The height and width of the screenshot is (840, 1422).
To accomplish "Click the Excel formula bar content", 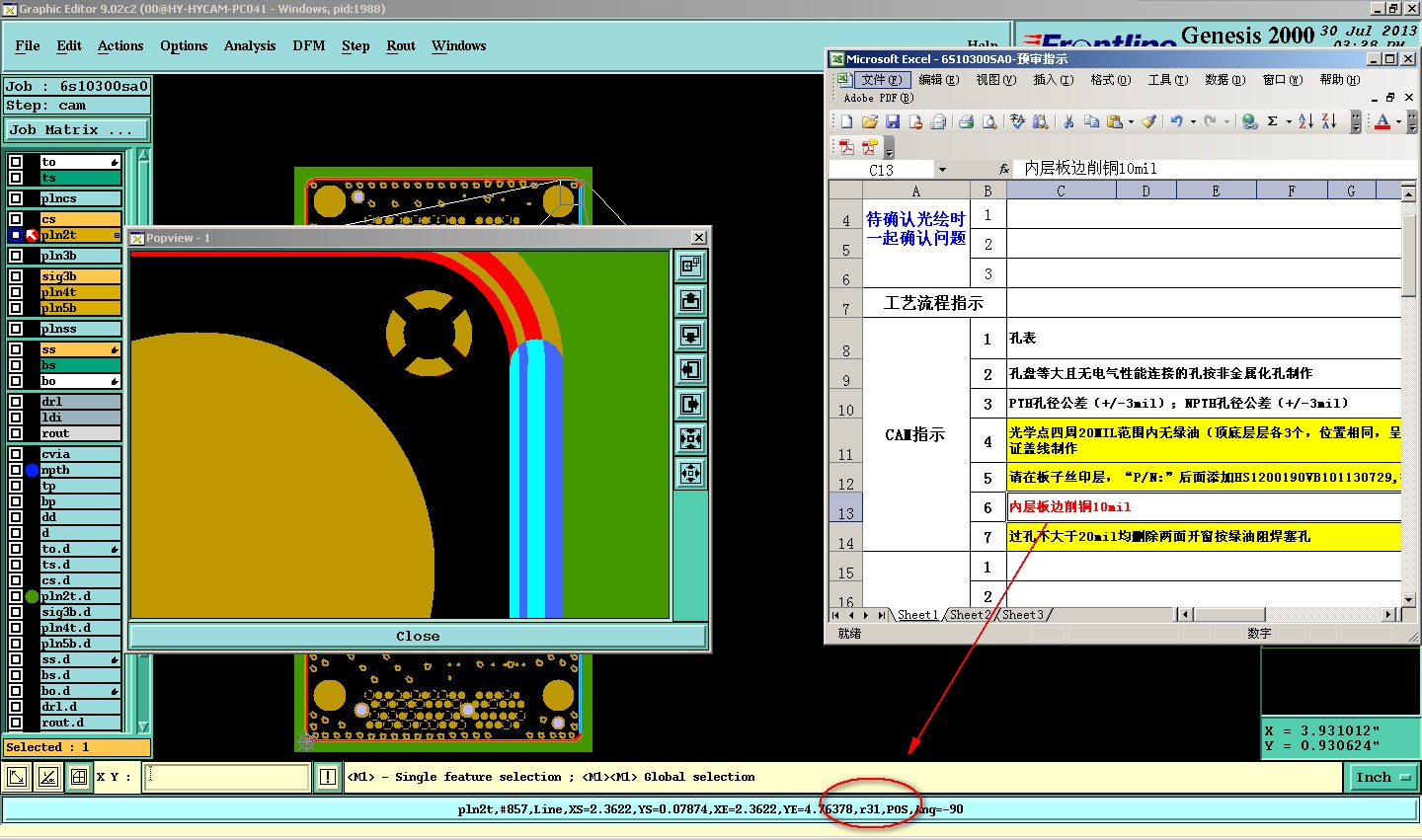I will point(1213,169).
